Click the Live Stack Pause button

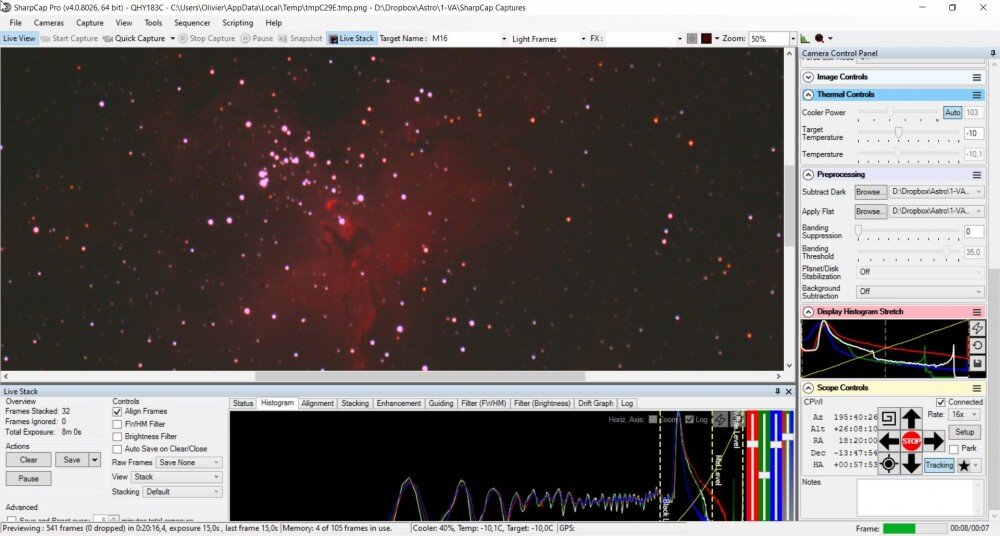point(29,478)
